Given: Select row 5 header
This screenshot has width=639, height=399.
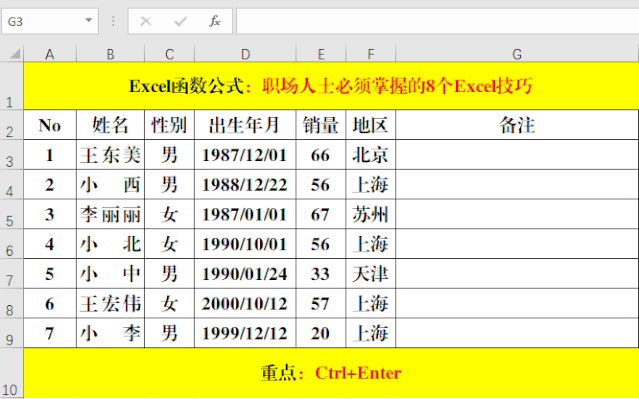Looking at the screenshot, I should pos(11,214).
